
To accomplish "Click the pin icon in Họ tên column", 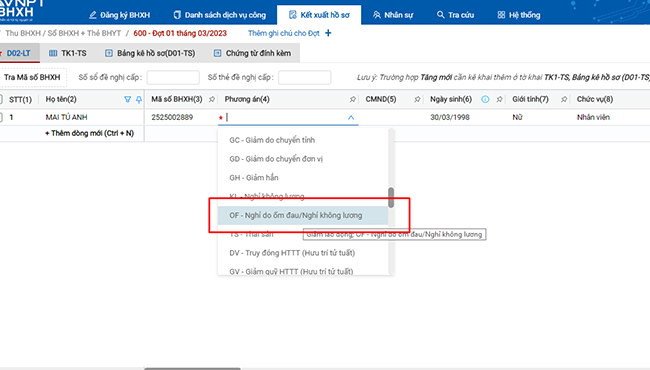I will [x=138, y=99].
